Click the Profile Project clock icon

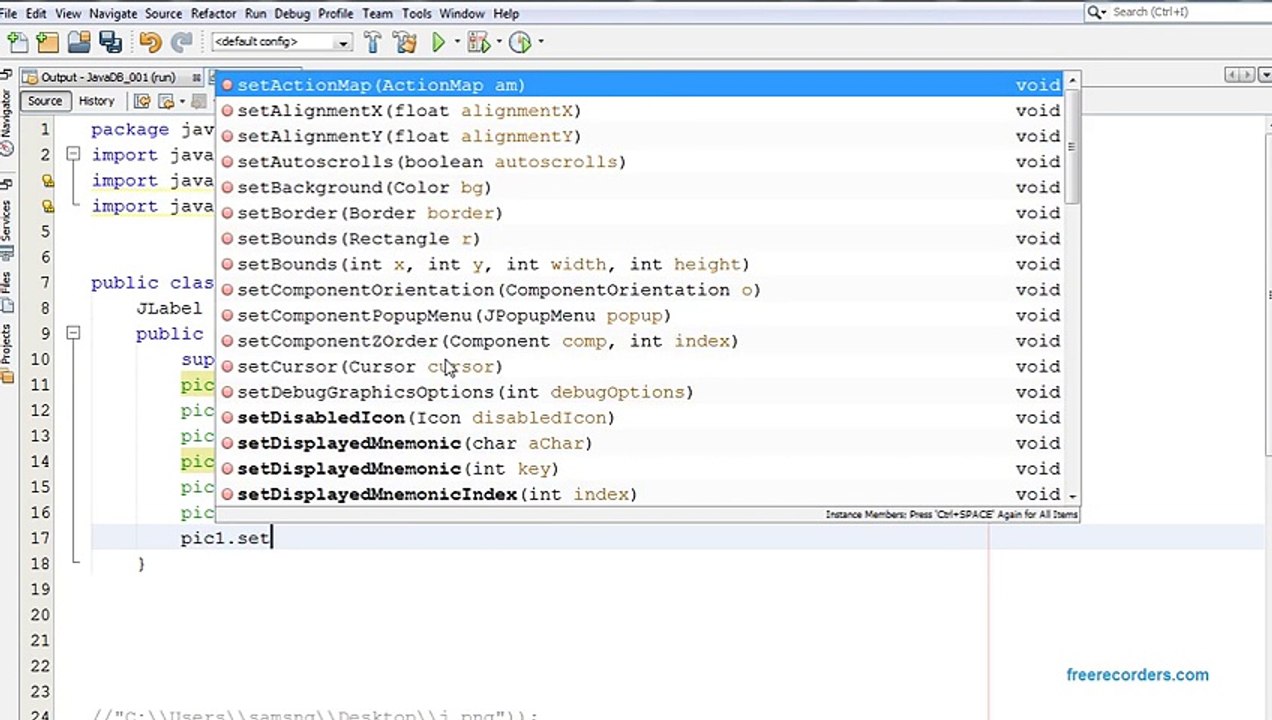[519, 42]
